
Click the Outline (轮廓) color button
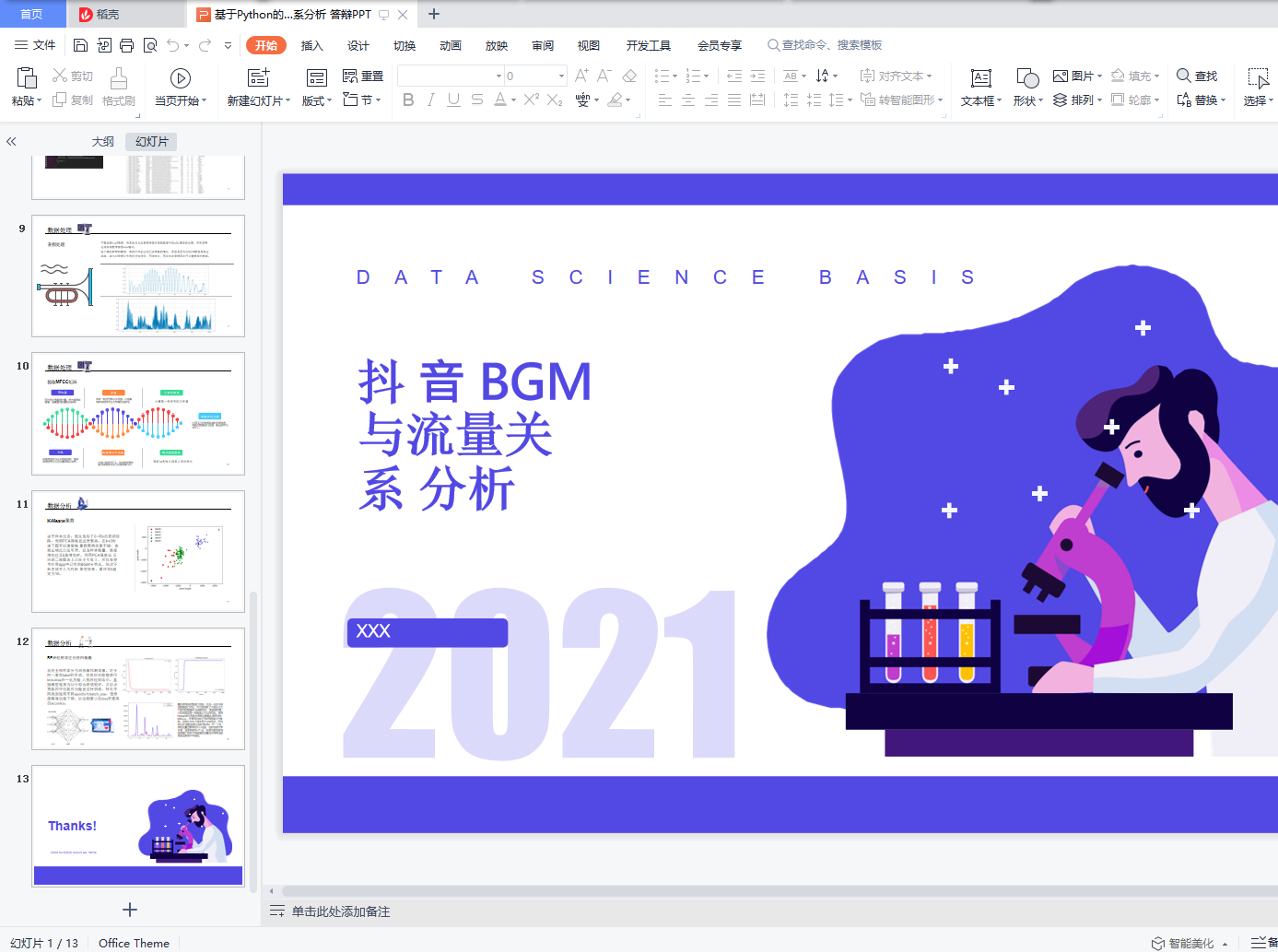1135,100
